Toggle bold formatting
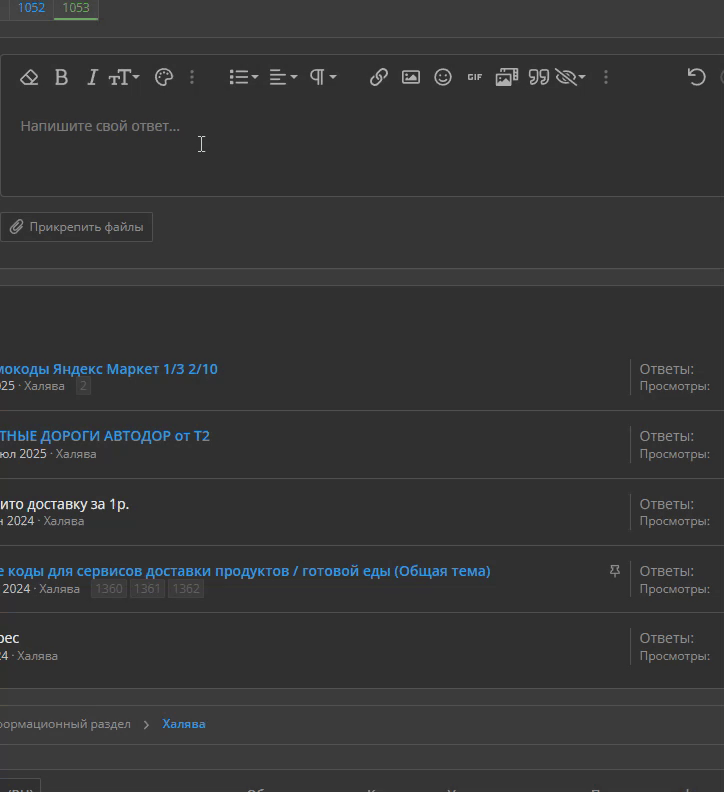 coord(61,77)
